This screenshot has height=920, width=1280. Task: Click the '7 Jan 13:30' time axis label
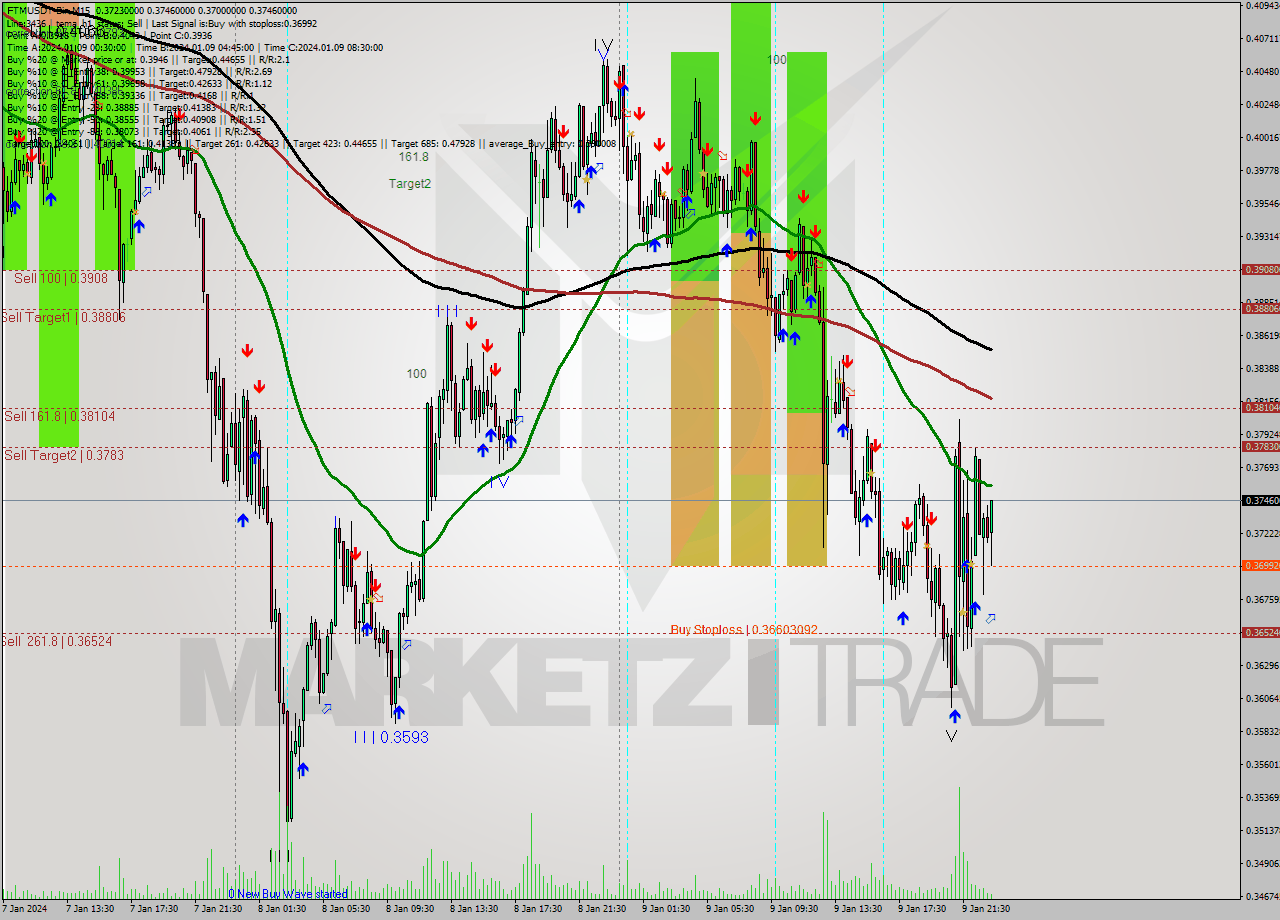(89, 909)
